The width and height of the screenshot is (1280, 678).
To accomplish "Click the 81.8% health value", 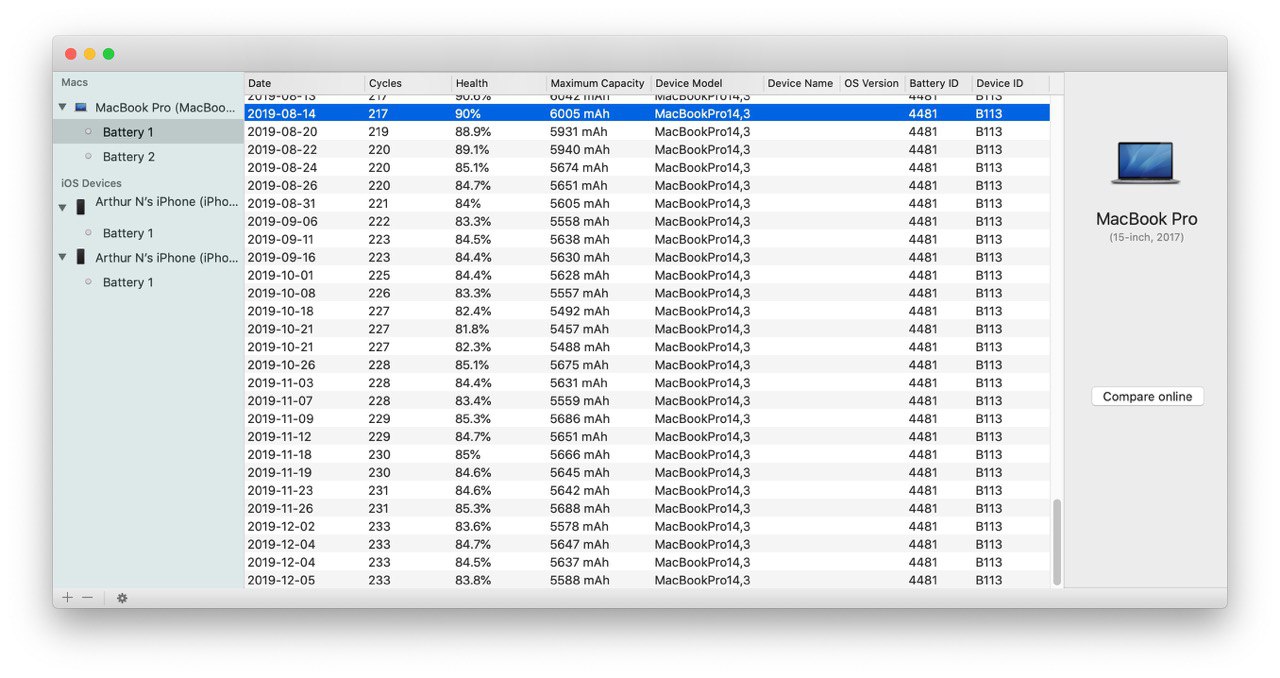I will (x=473, y=329).
